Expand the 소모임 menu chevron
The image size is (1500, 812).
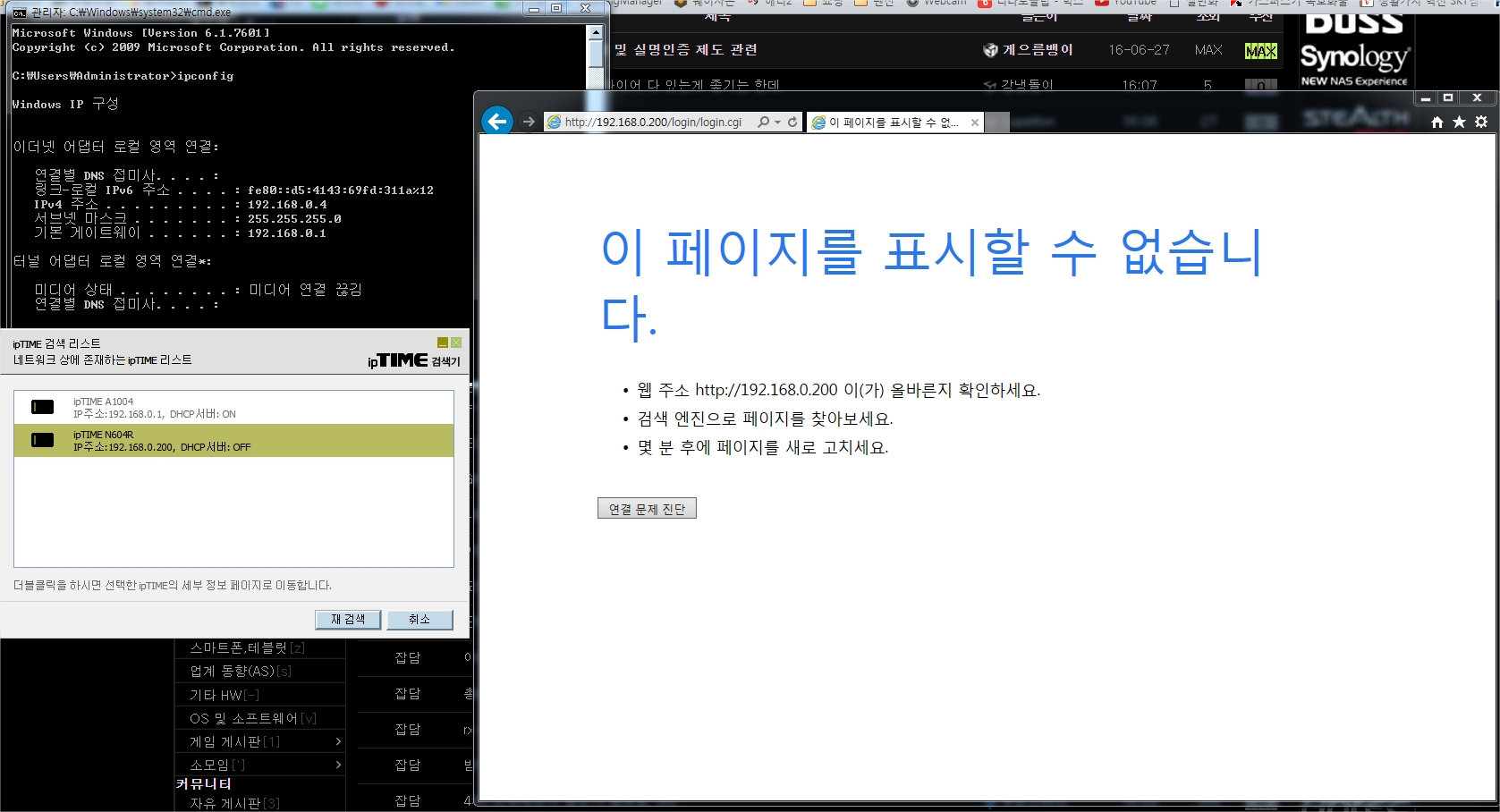click(x=338, y=765)
